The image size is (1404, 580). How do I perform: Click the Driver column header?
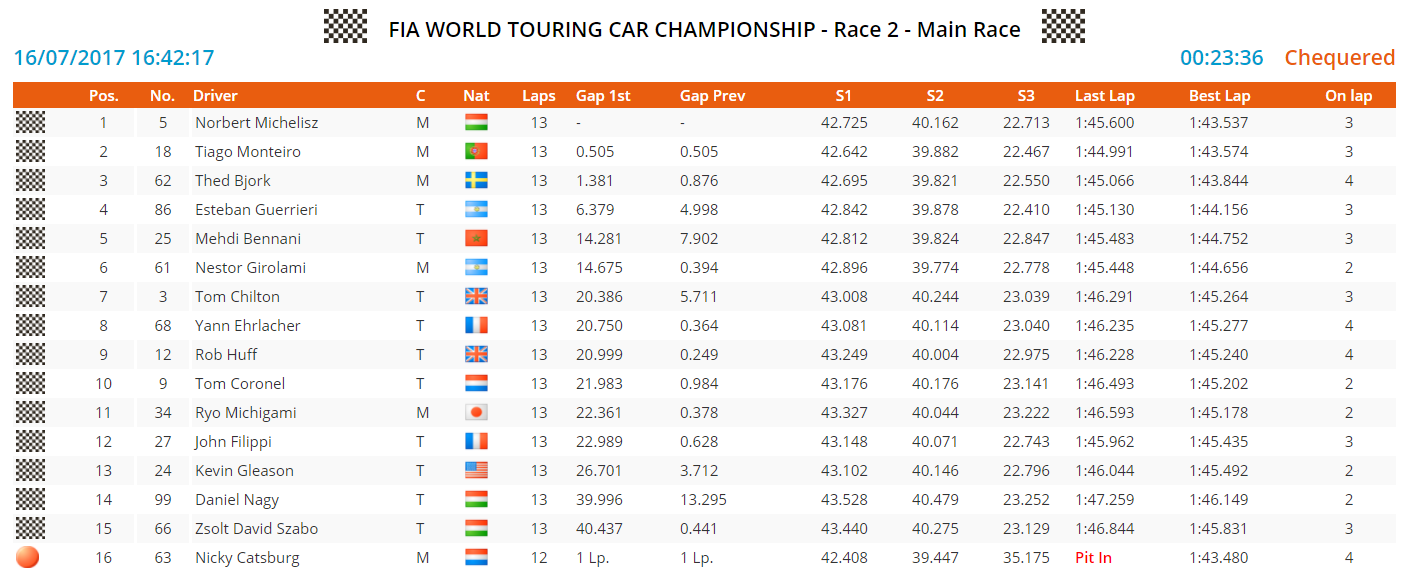(x=215, y=96)
